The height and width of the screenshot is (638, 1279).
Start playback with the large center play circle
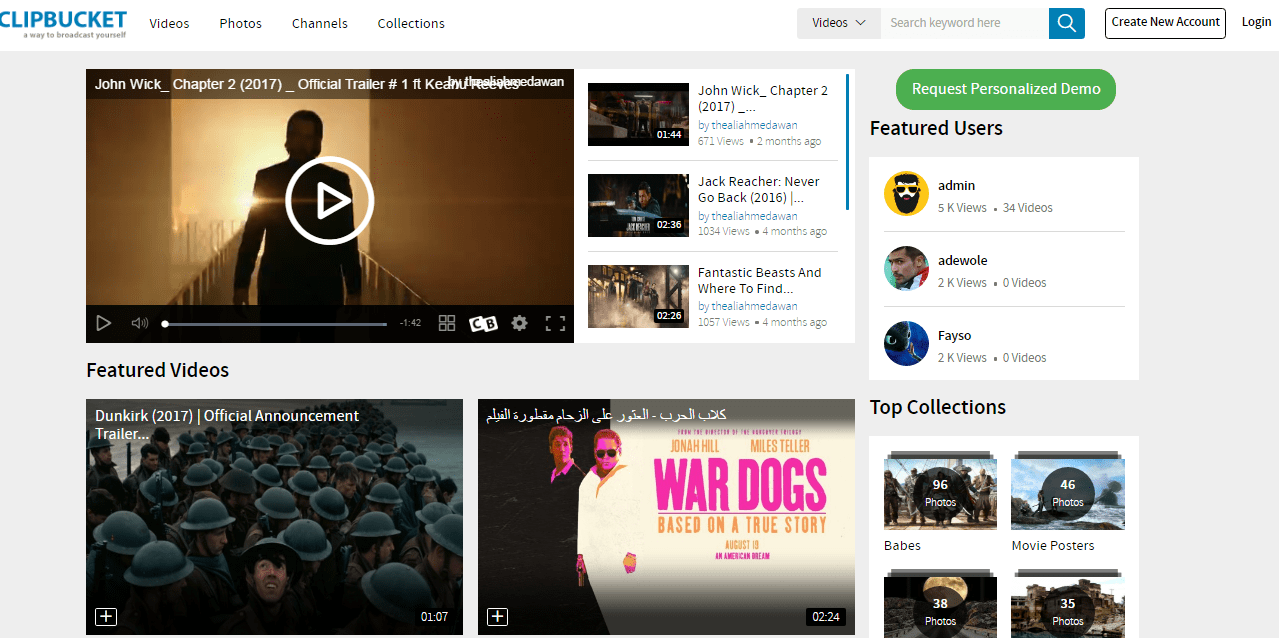coord(330,201)
